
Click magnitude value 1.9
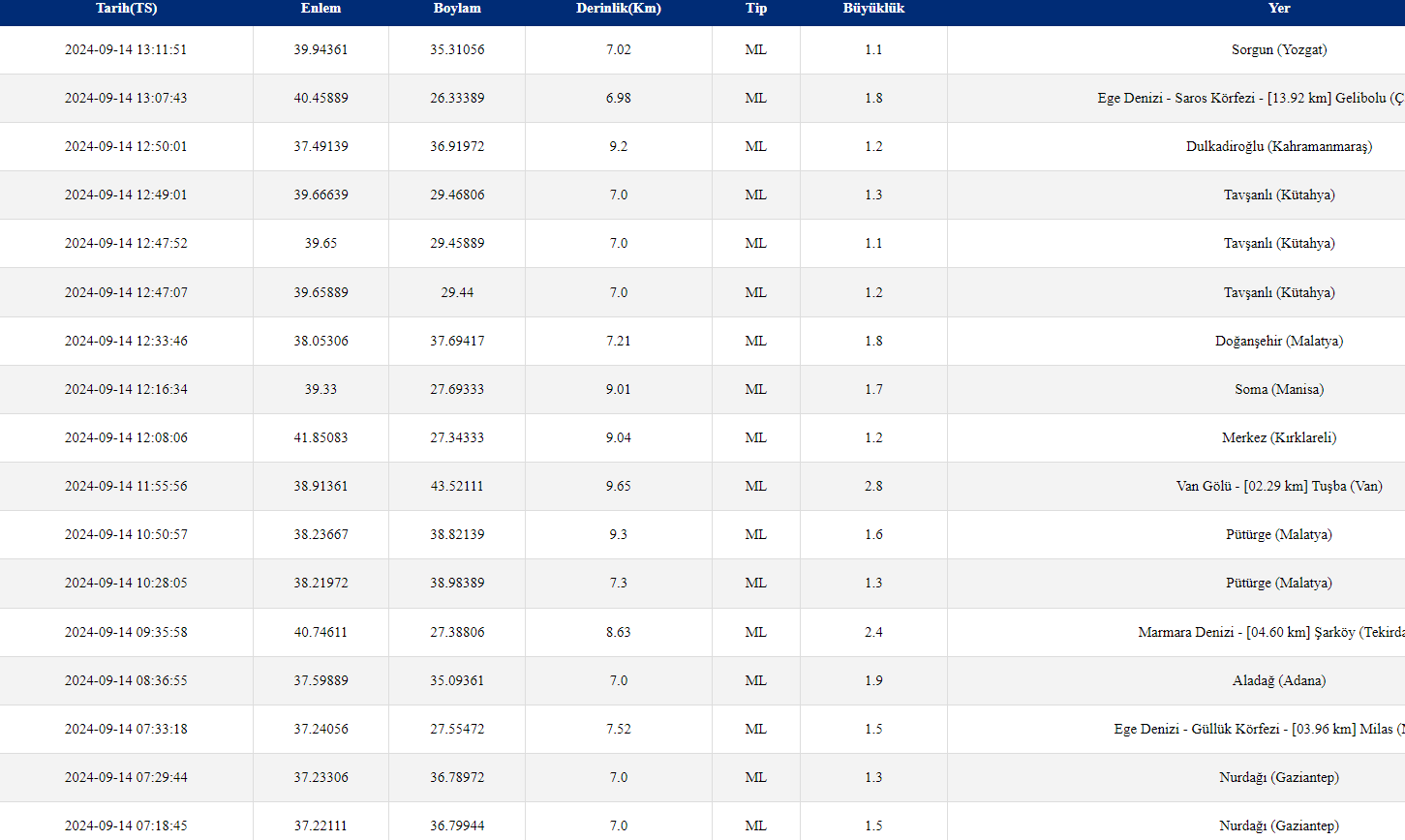873,680
